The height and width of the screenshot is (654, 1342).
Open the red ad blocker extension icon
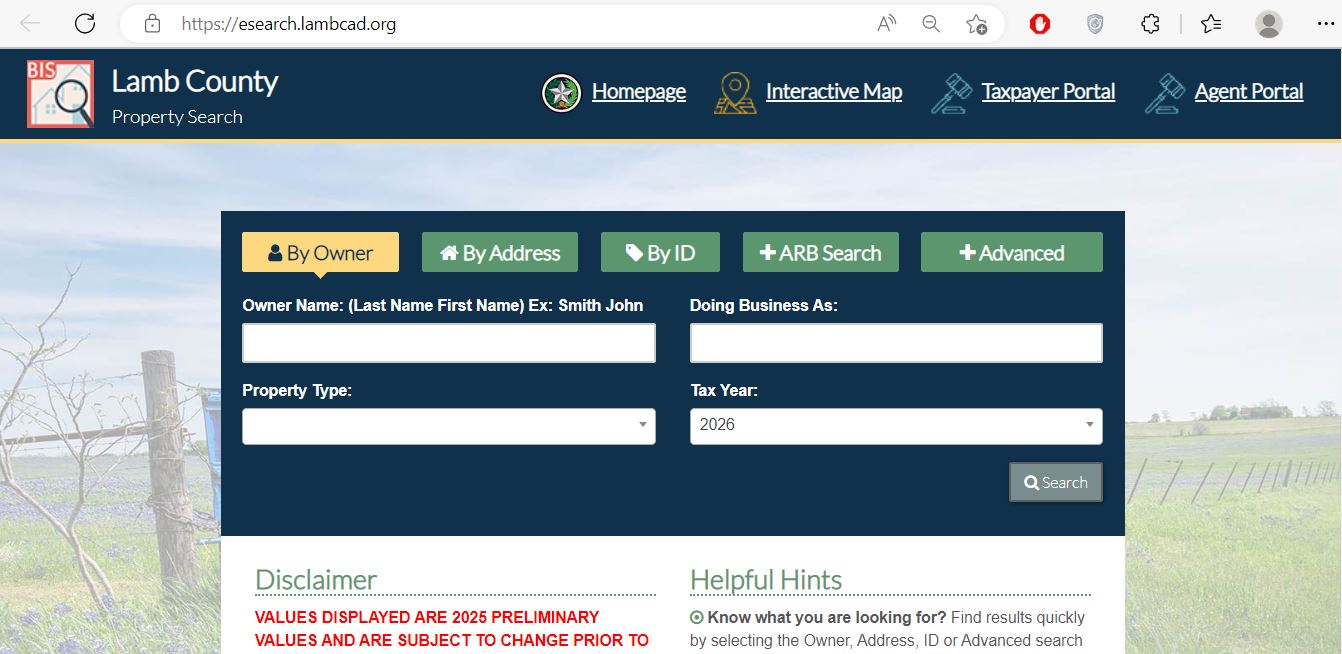1040,24
